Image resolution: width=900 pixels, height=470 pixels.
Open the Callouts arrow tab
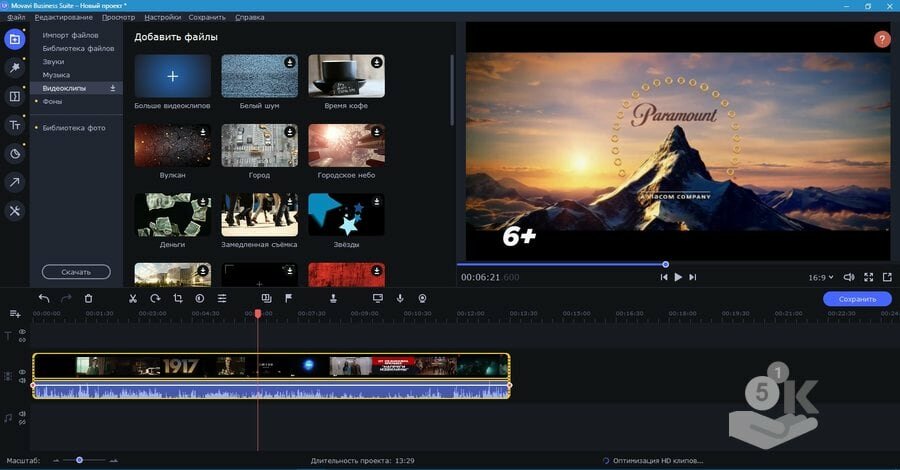15,182
